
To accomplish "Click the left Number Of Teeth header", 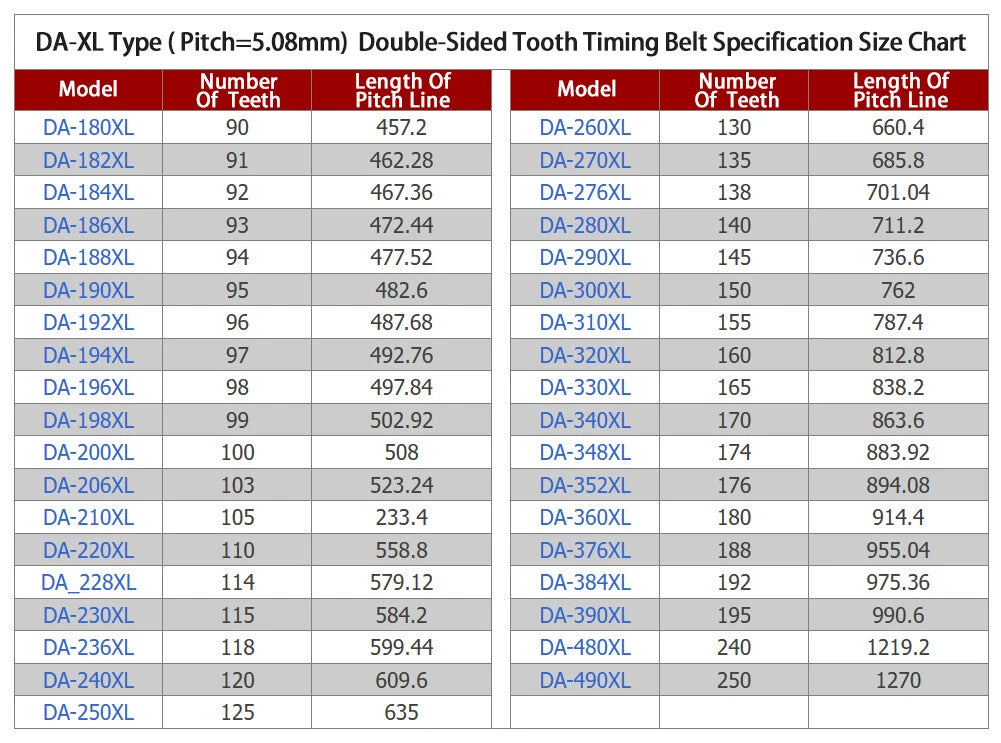I will 237,90.
